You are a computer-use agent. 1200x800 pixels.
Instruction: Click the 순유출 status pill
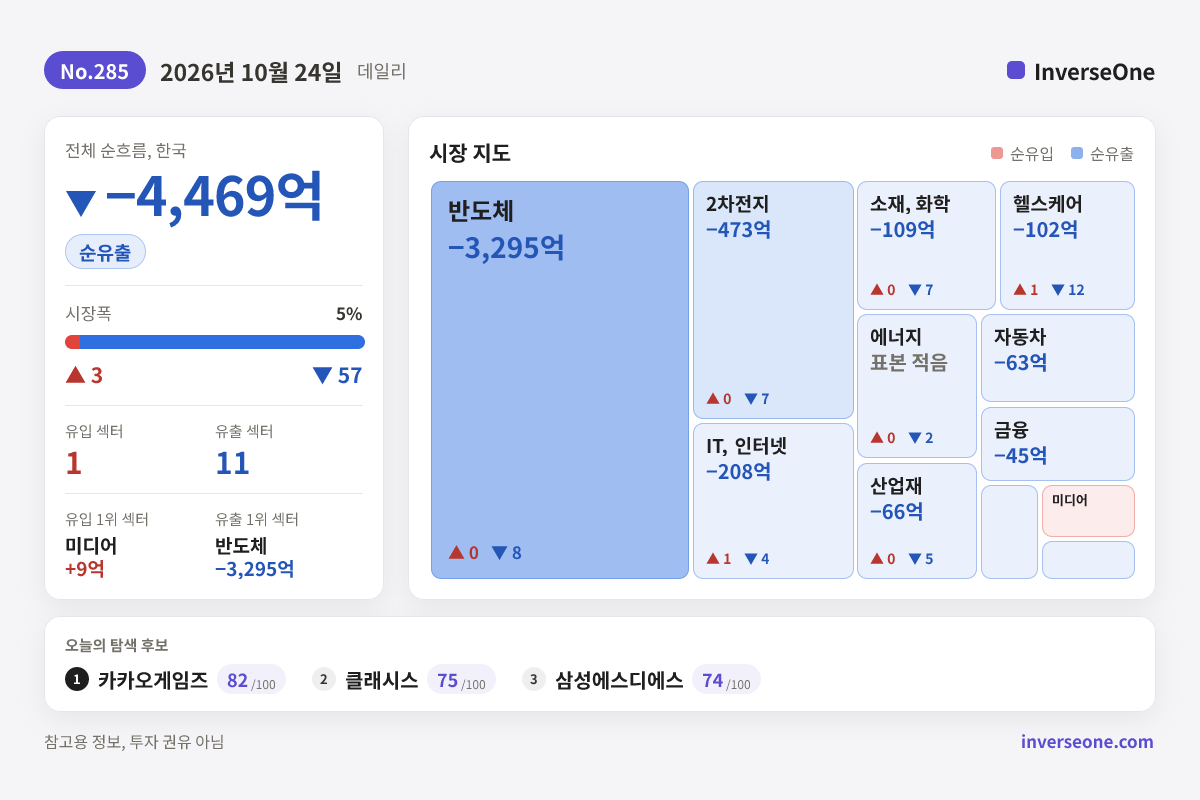click(105, 252)
